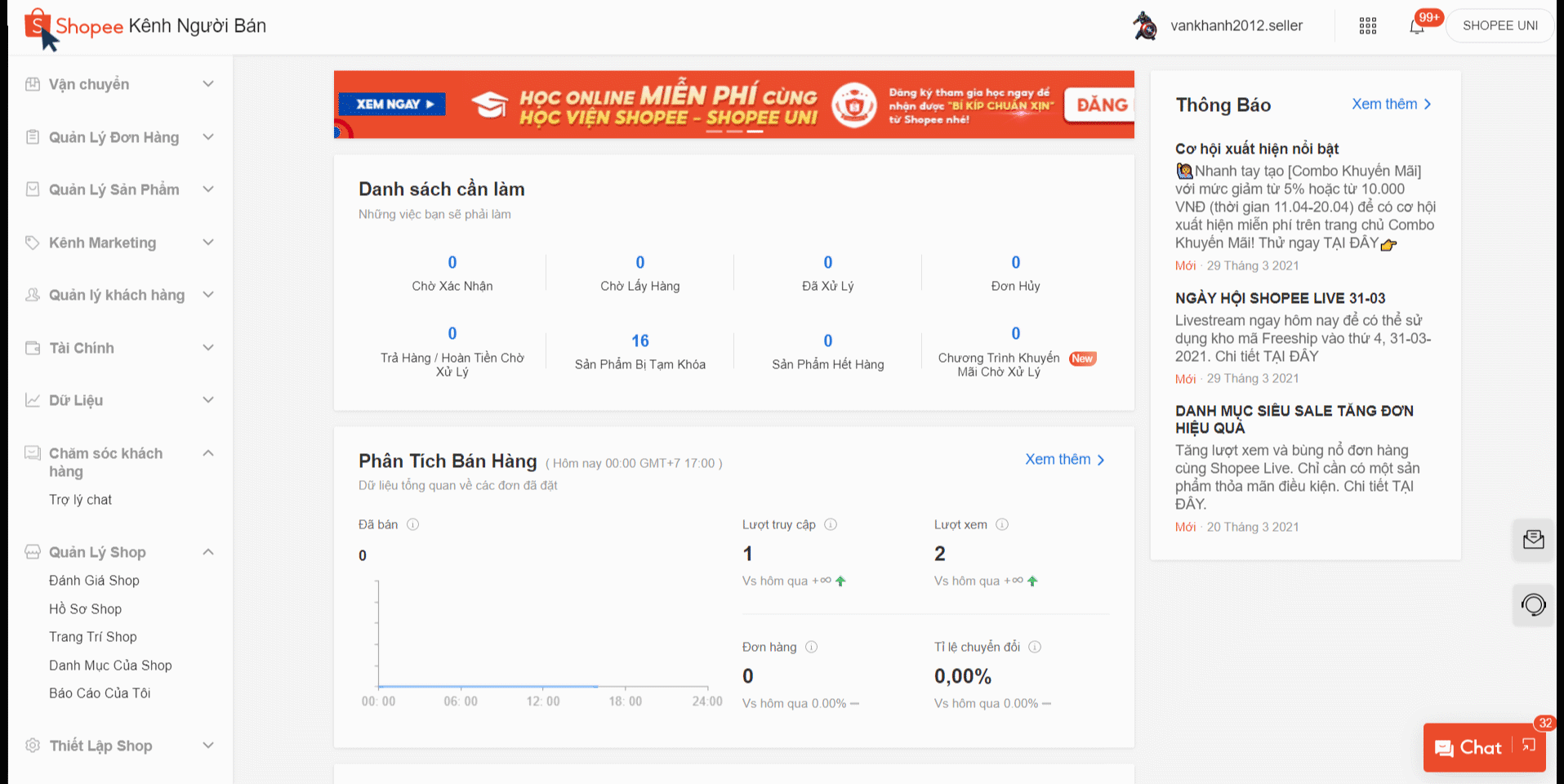This screenshot has width=1564, height=784.
Task: Open Hồ Sơ Shop menu item
Action: pyautogui.click(x=85, y=609)
